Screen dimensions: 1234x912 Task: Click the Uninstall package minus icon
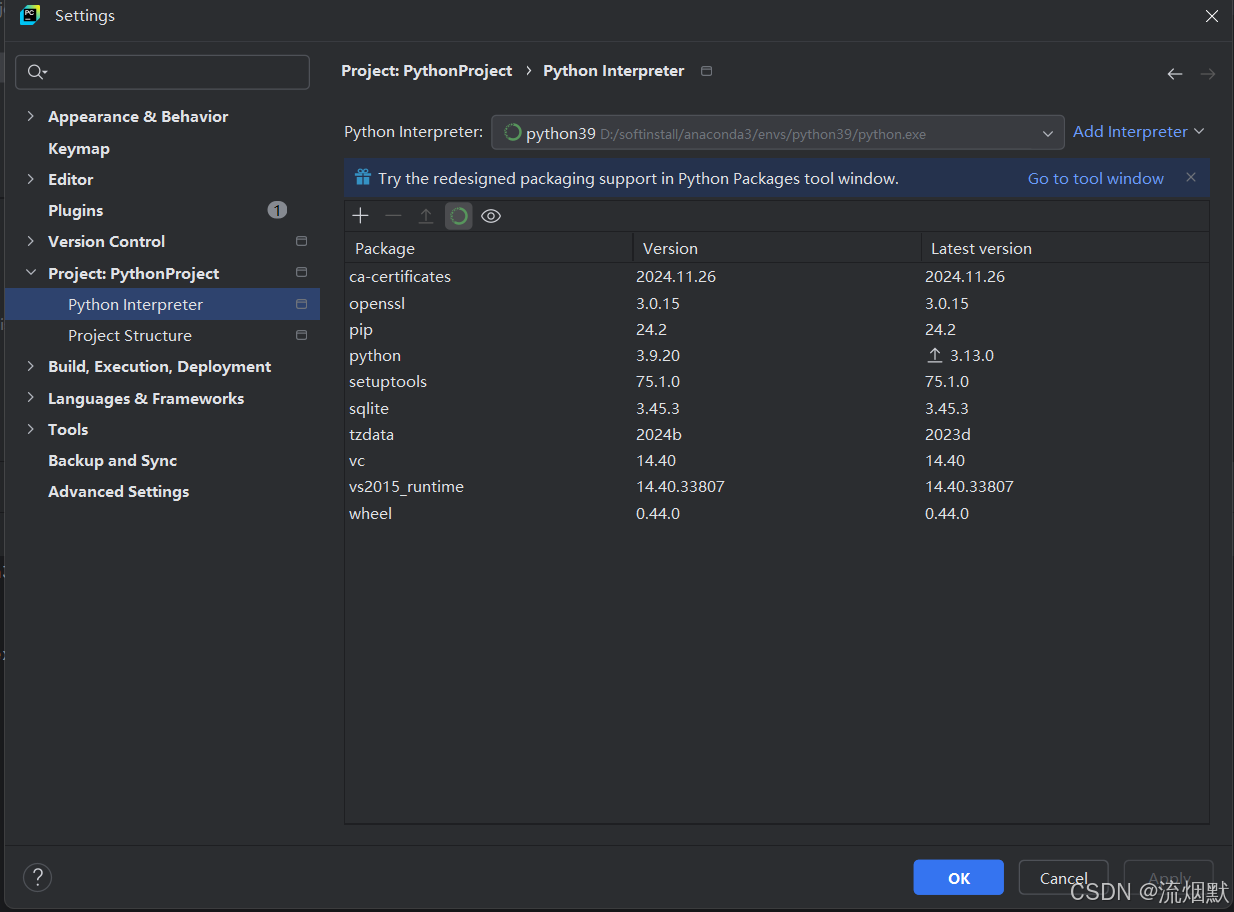pyautogui.click(x=393, y=216)
